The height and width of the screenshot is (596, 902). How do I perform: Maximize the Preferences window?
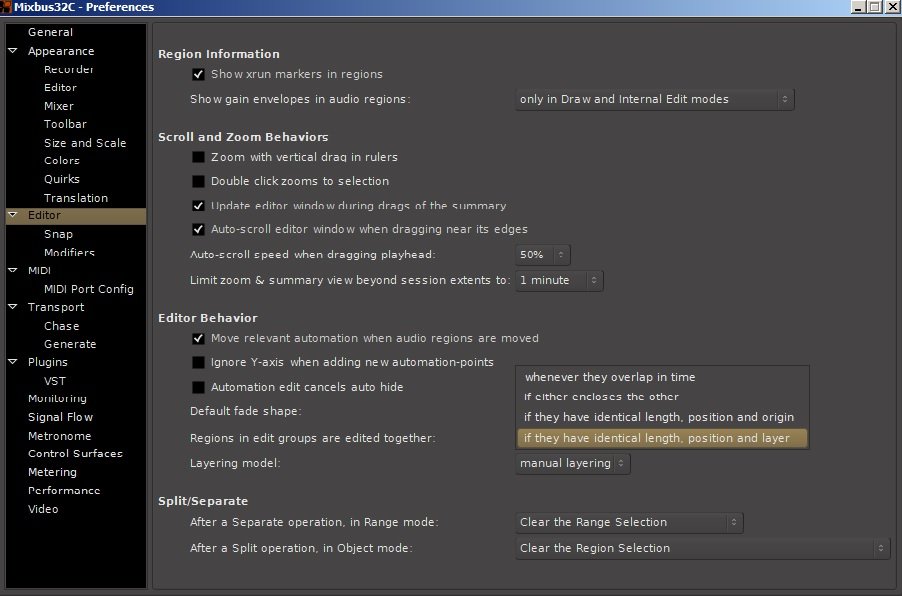874,7
